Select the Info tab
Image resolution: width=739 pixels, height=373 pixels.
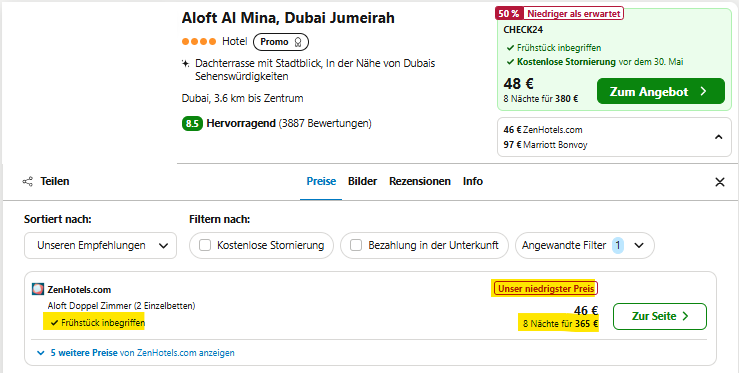pyautogui.click(x=473, y=182)
